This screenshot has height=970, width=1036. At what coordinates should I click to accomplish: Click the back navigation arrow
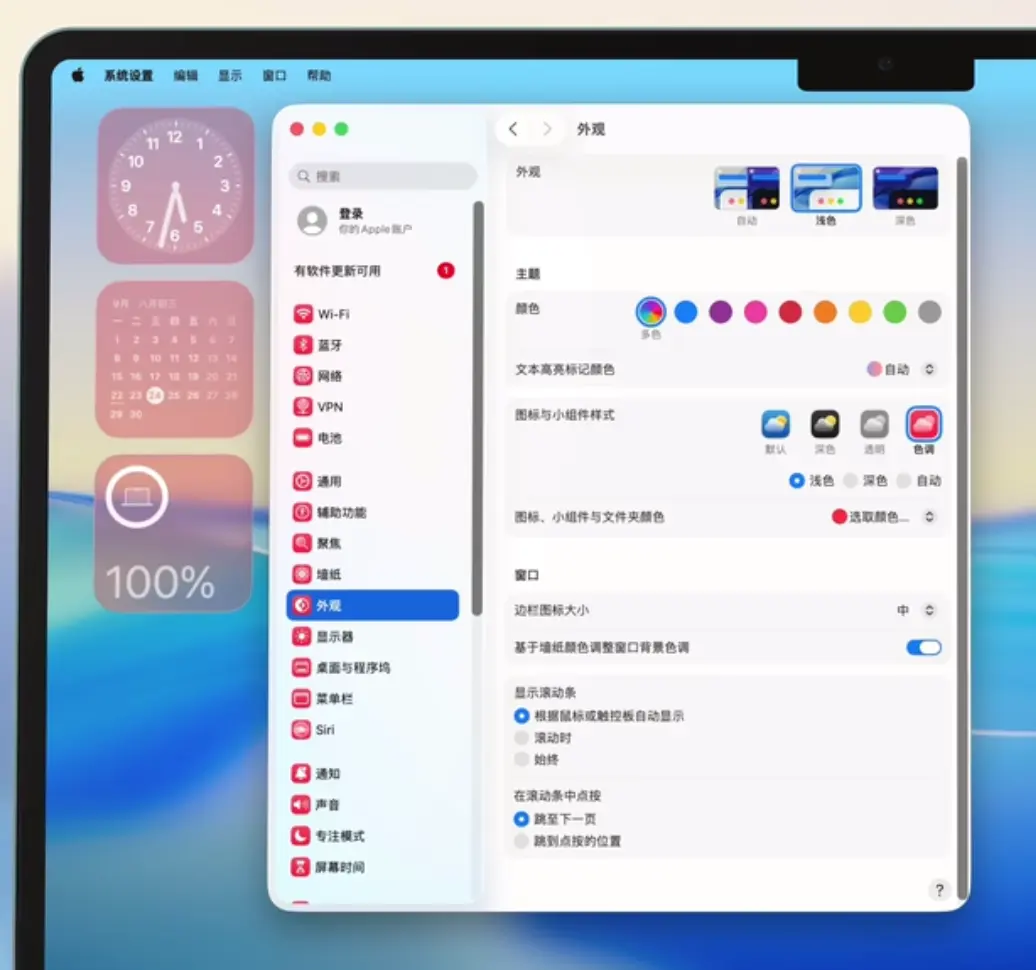[x=513, y=129]
